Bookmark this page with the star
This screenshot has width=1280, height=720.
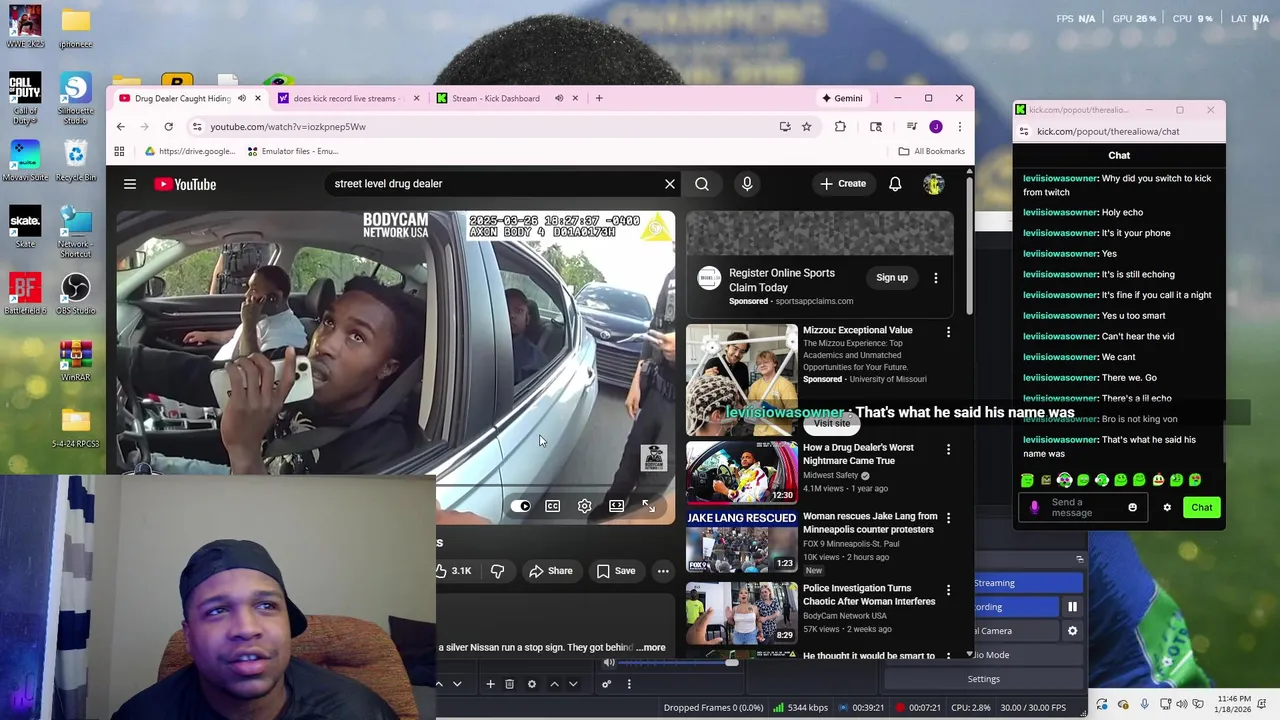pos(806,127)
